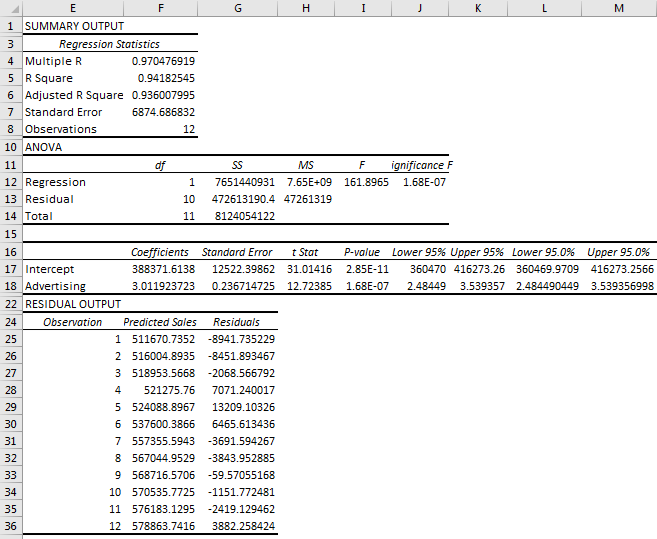Screen dimensions: 657x539
Task: Select Residual SS value 472613190.4
Action: (x=243, y=199)
